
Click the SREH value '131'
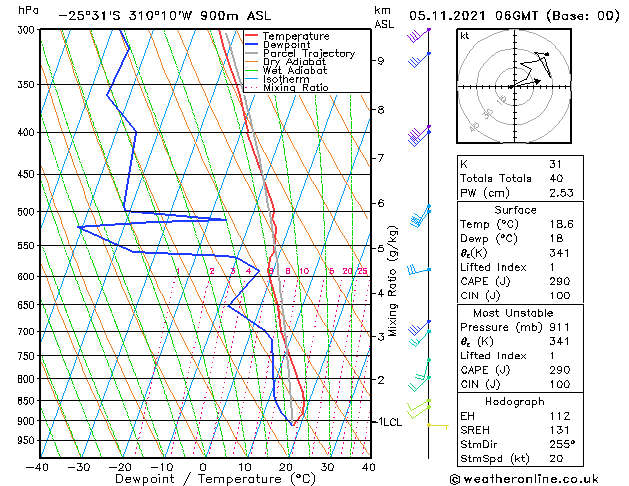click(x=560, y=430)
